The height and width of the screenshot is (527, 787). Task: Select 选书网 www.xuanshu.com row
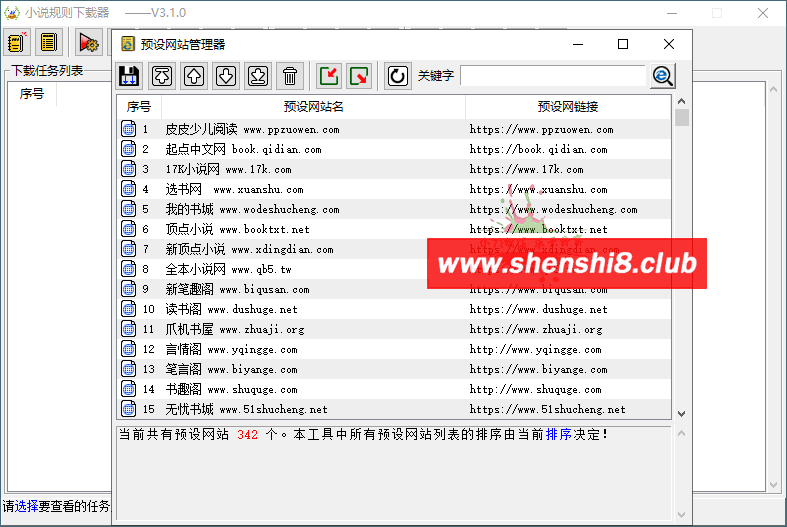[x=394, y=189]
